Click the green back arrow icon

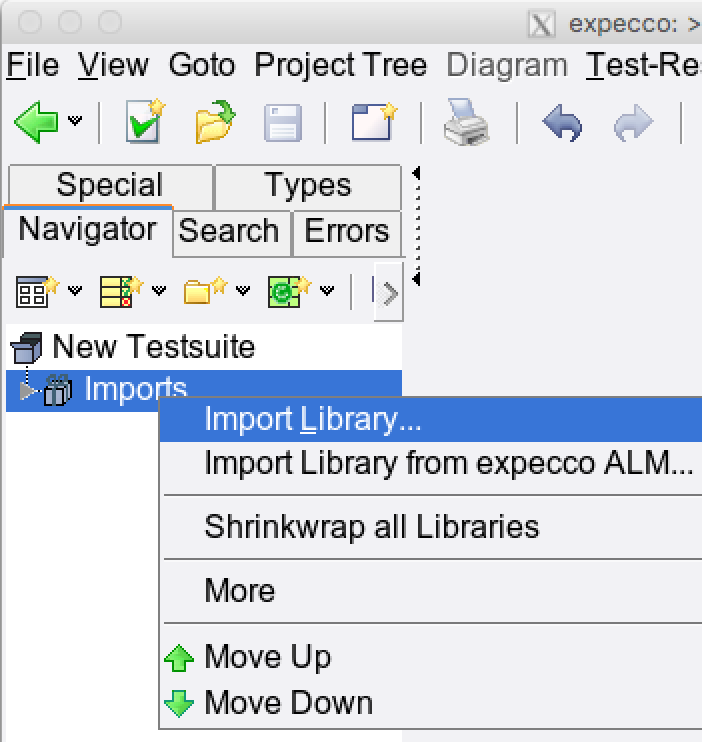click(36, 124)
